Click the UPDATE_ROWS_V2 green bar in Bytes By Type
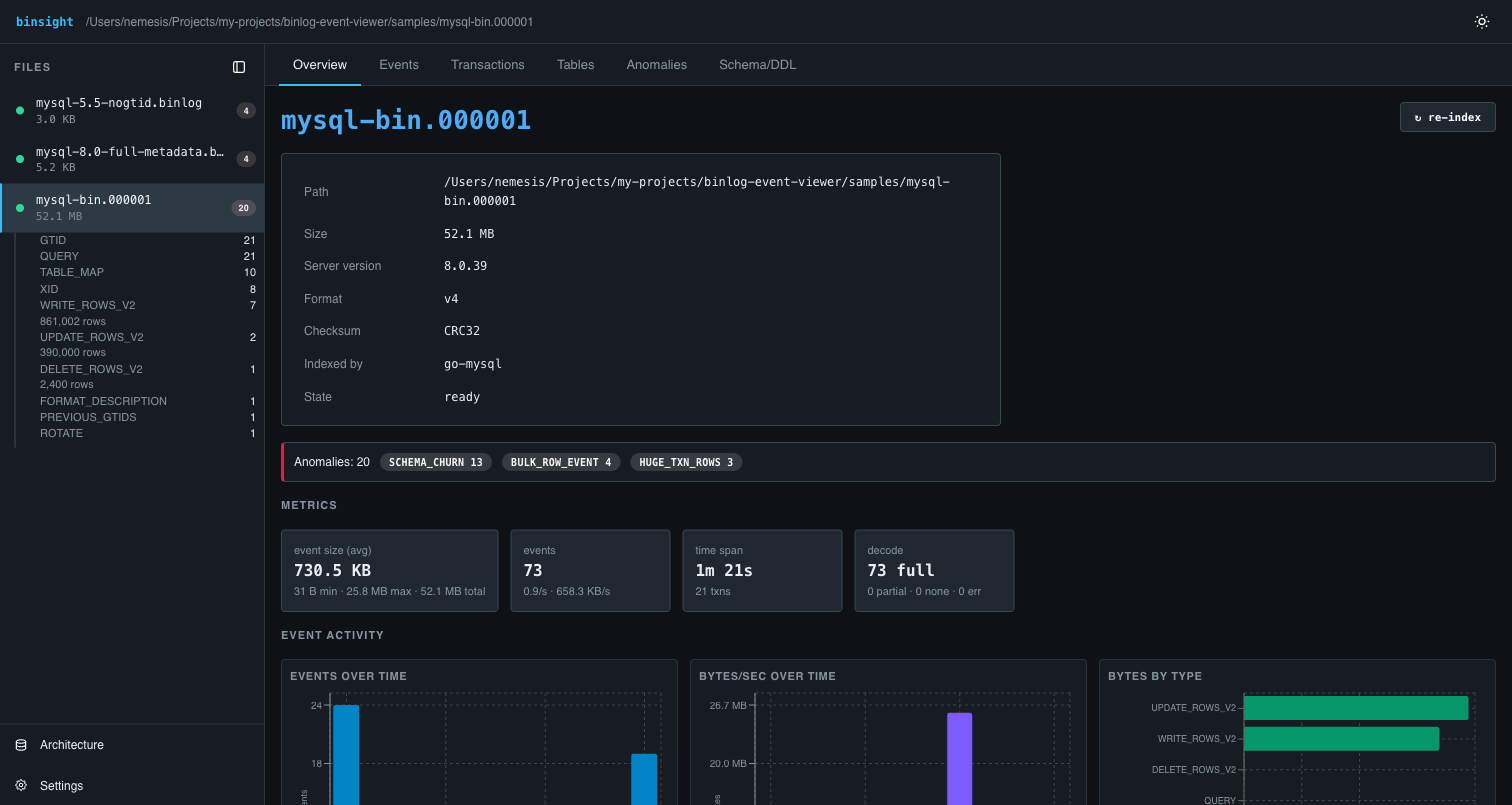The width and height of the screenshot is (1512, 805). click(1356, 708)
